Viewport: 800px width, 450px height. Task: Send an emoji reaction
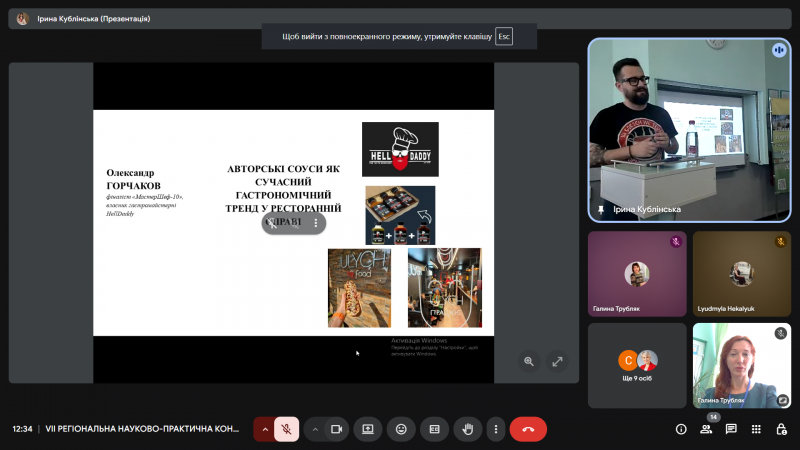401,429
